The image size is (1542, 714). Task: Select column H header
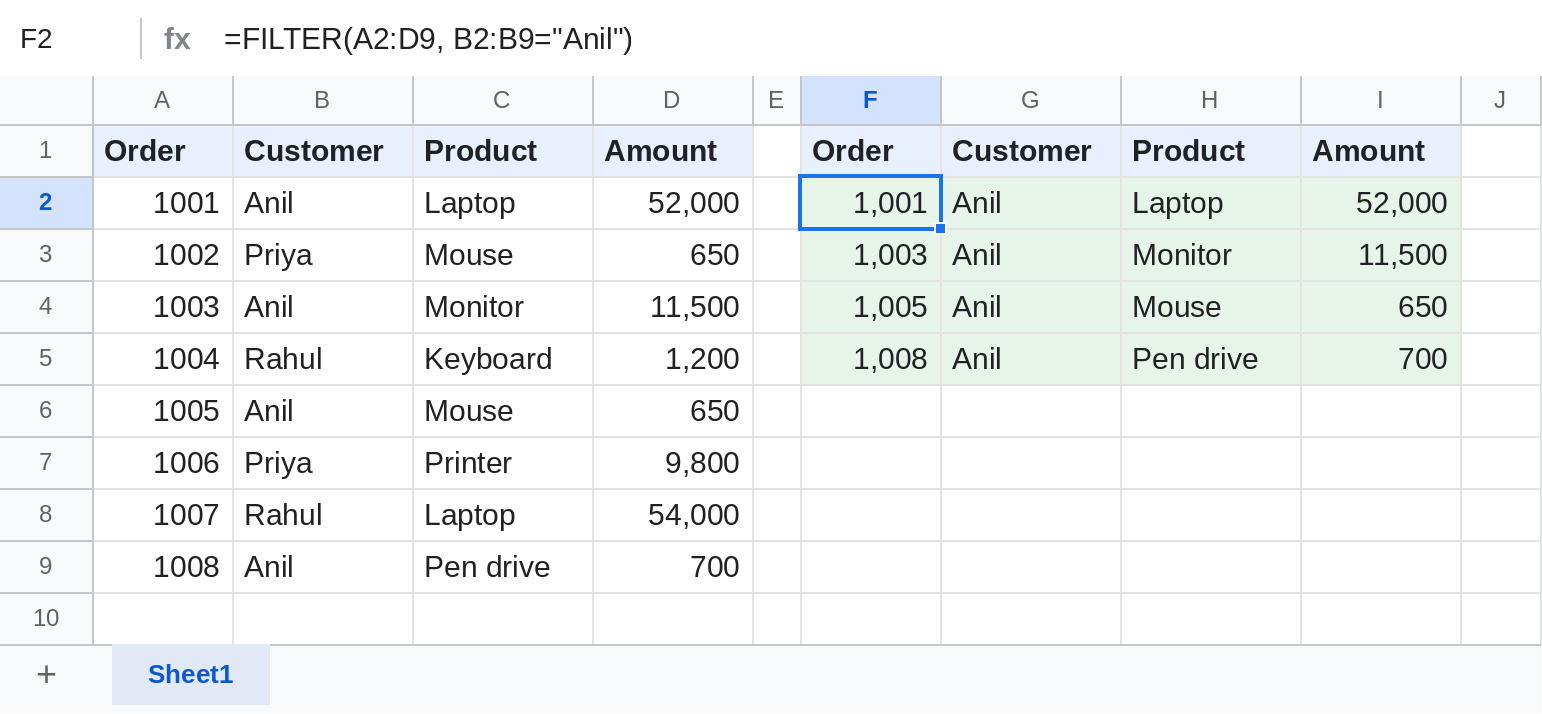coord(1211,100)
